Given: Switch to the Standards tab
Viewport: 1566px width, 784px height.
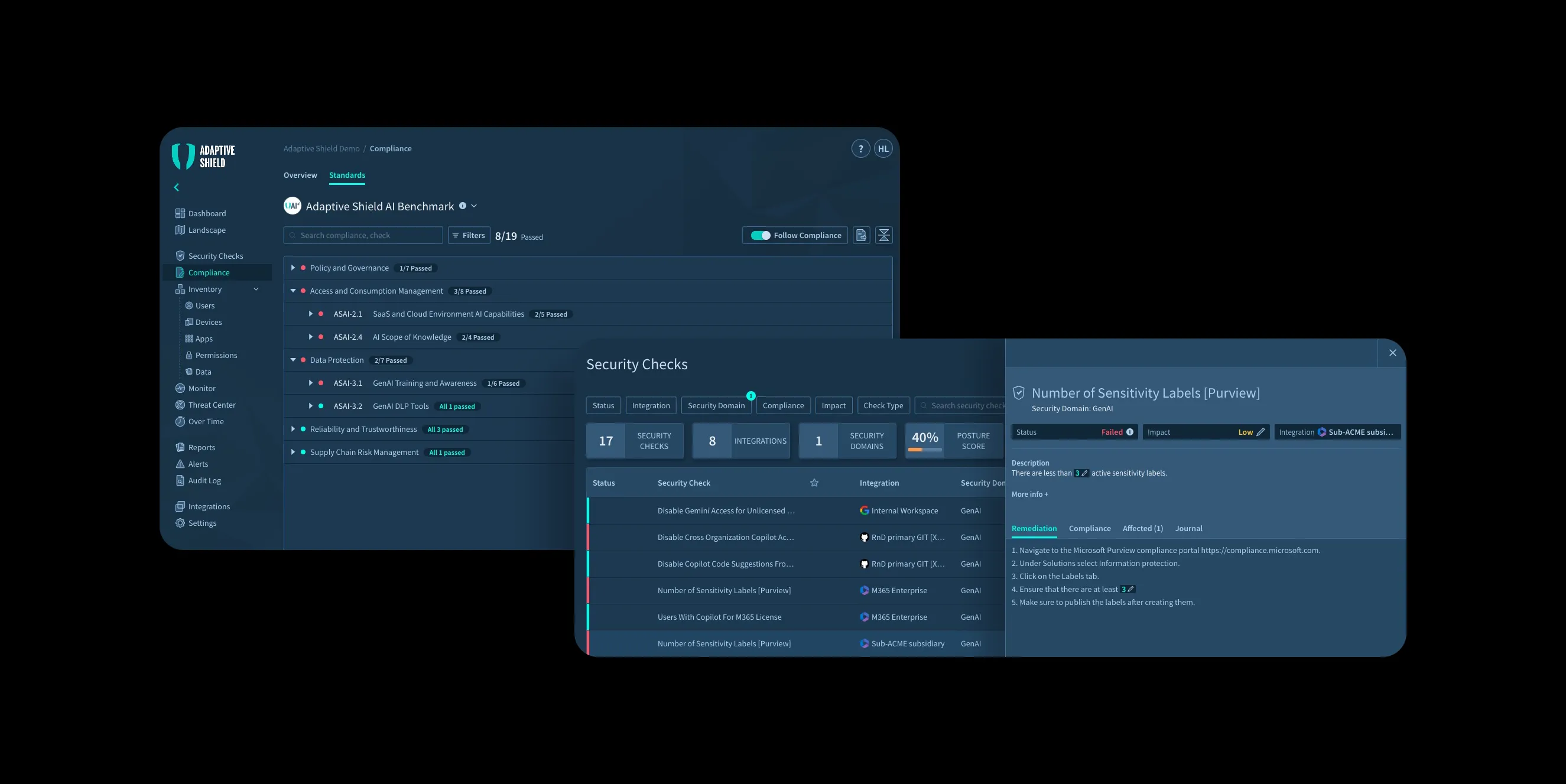Looking at the screenshot, I should click(x=346, y=175).
